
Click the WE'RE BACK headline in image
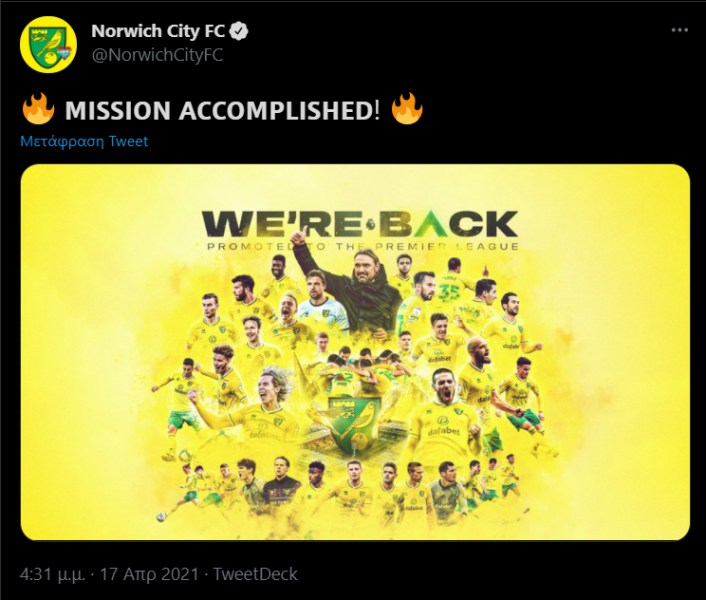click(360, 224)
